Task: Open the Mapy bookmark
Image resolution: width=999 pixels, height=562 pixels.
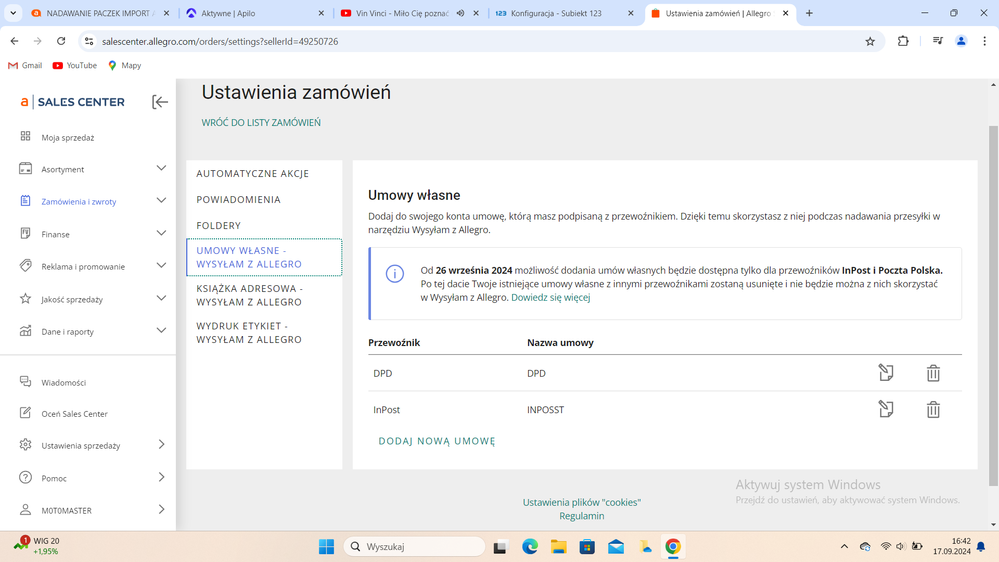Action: pyautogui.click(x=124, y=65)
